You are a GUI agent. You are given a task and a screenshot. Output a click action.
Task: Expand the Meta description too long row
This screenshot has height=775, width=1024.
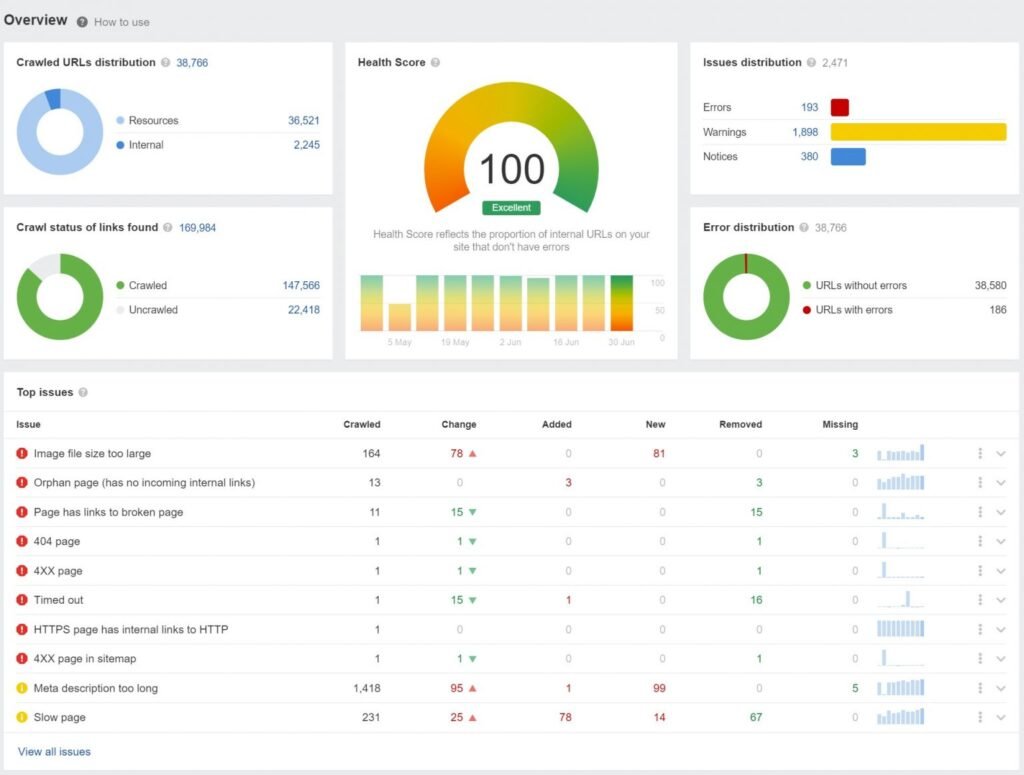pos(1000,689)
